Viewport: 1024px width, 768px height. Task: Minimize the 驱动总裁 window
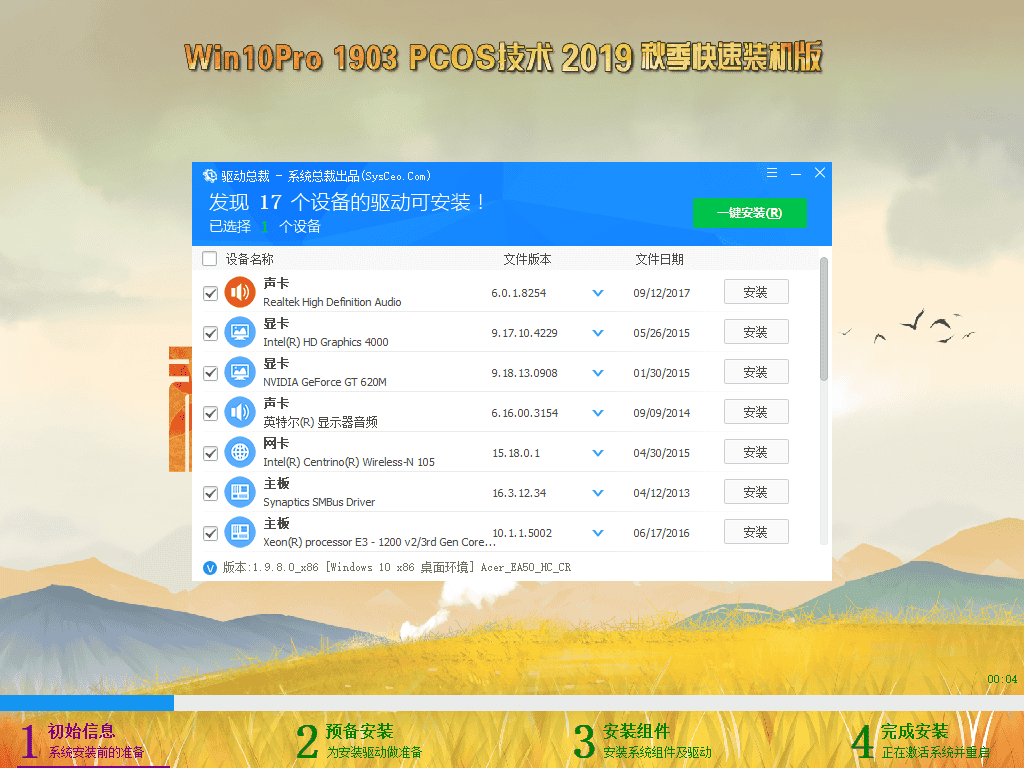point(796,174)
